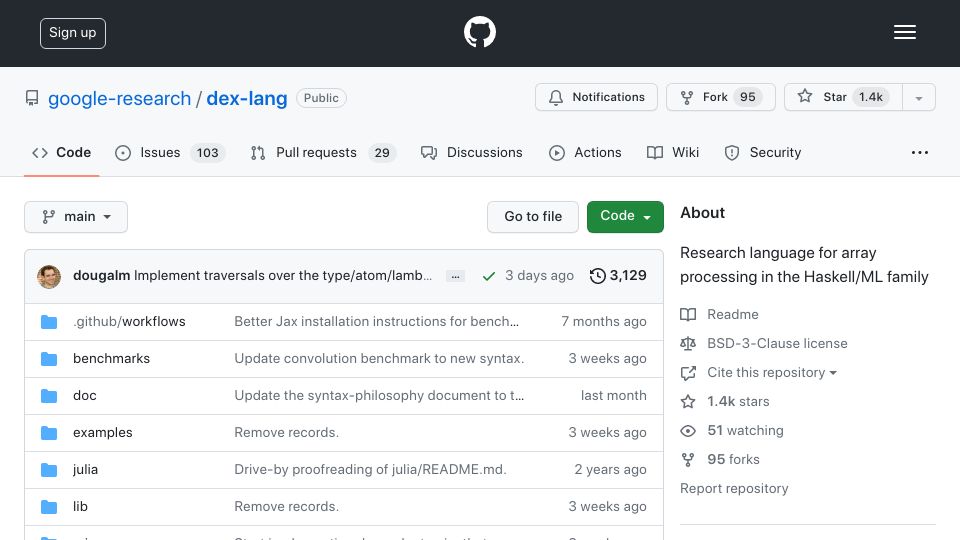Click the doc folder icon

[49, 396]
